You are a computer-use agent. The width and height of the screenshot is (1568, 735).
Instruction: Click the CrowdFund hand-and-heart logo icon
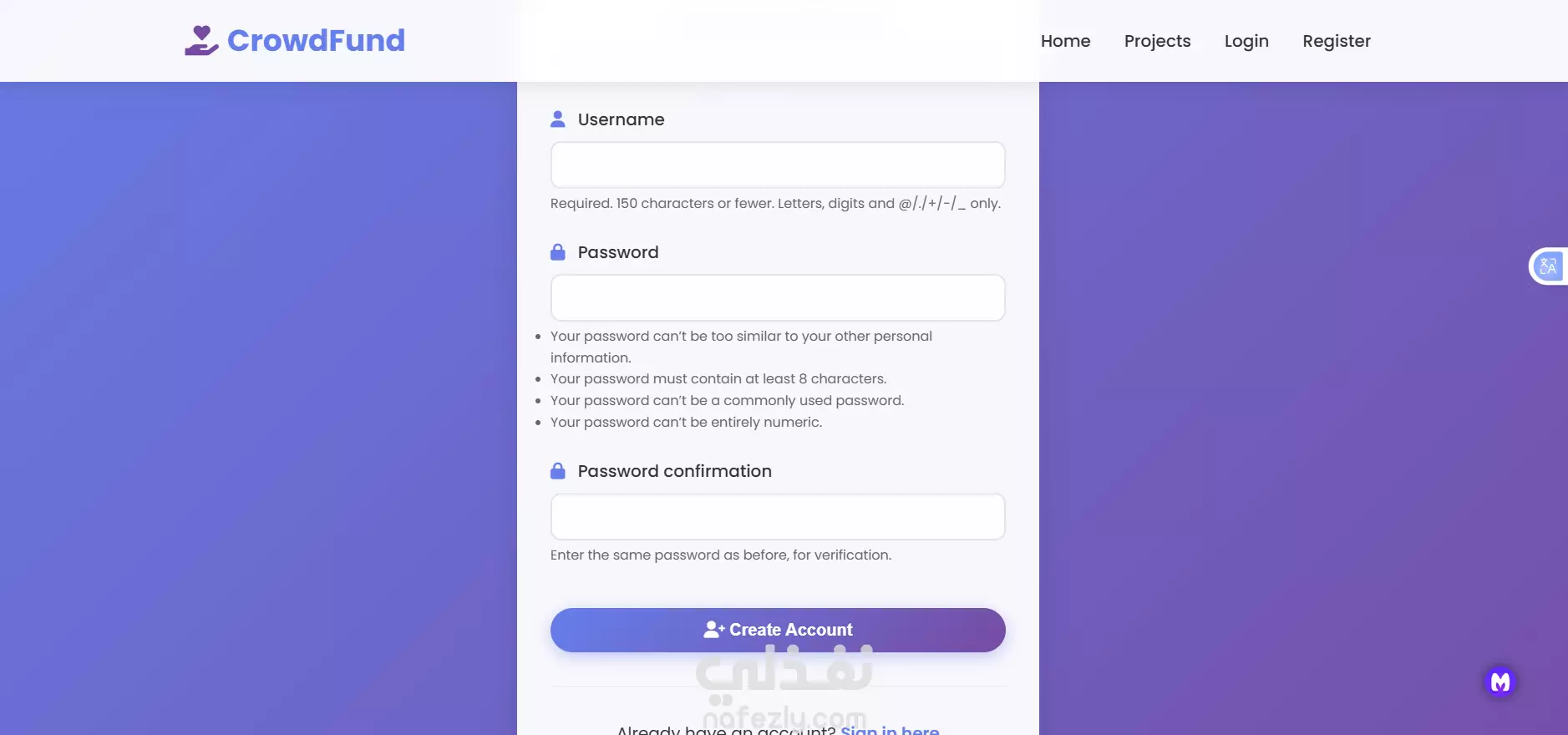click(x=201, y=40)
